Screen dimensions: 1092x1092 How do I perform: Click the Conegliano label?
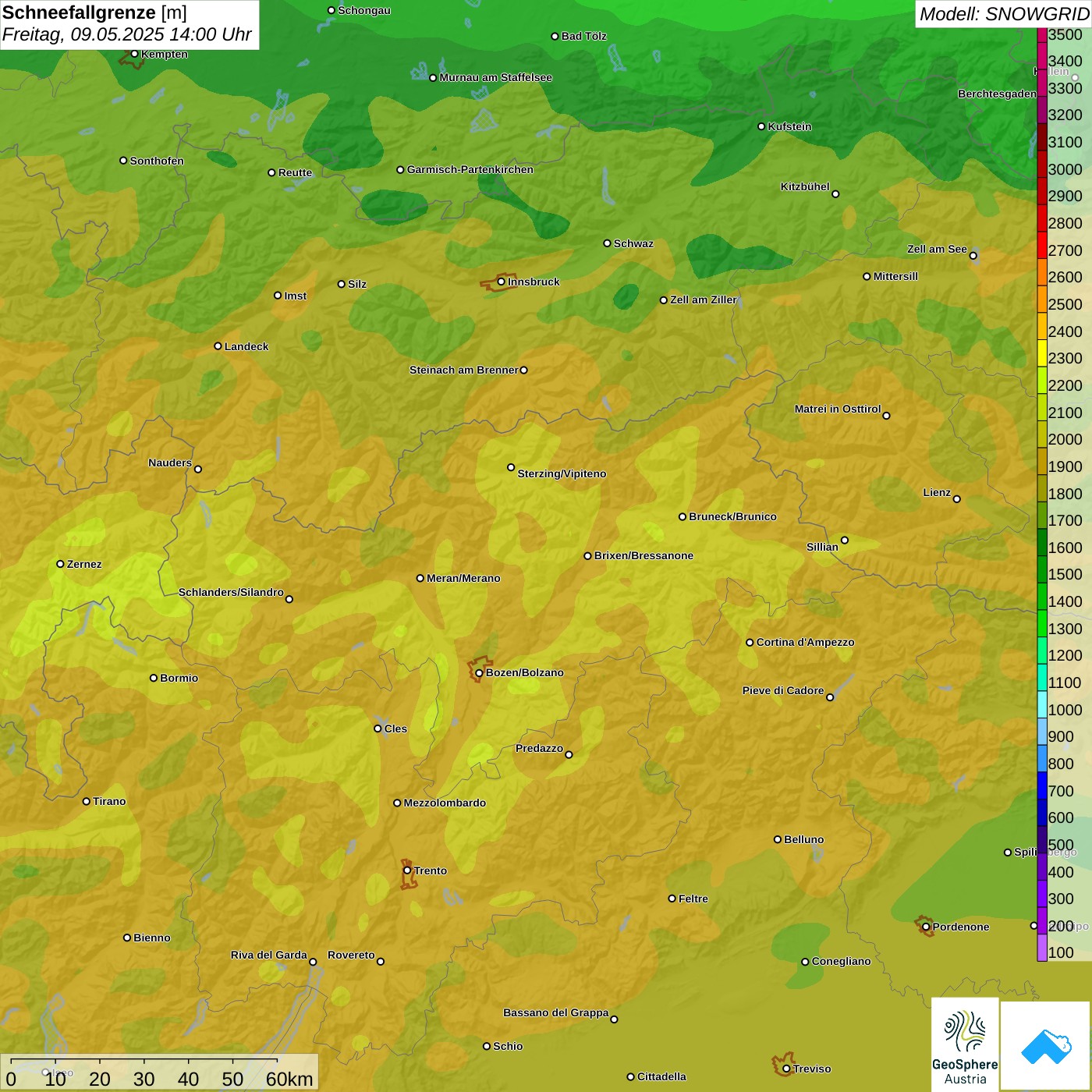[841, 961]
